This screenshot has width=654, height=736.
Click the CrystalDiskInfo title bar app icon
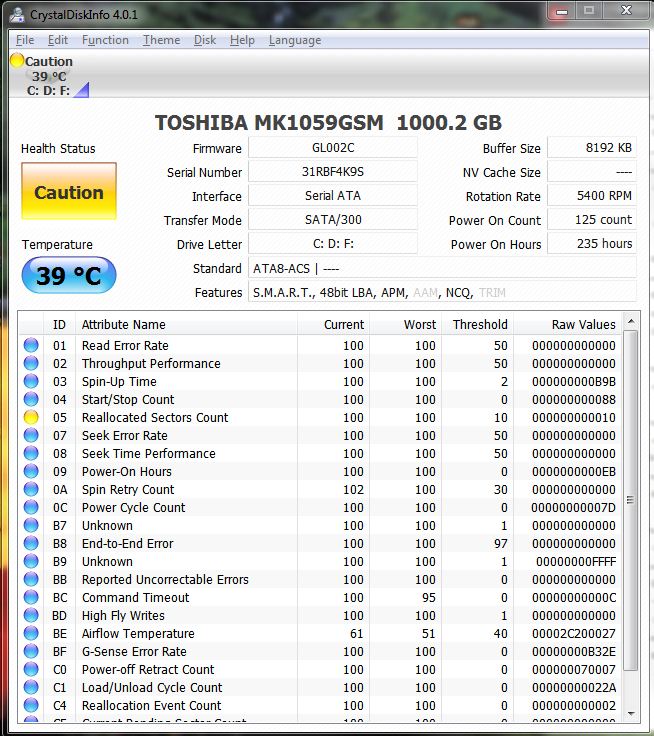pyautogui.click(x=17, y=14)
